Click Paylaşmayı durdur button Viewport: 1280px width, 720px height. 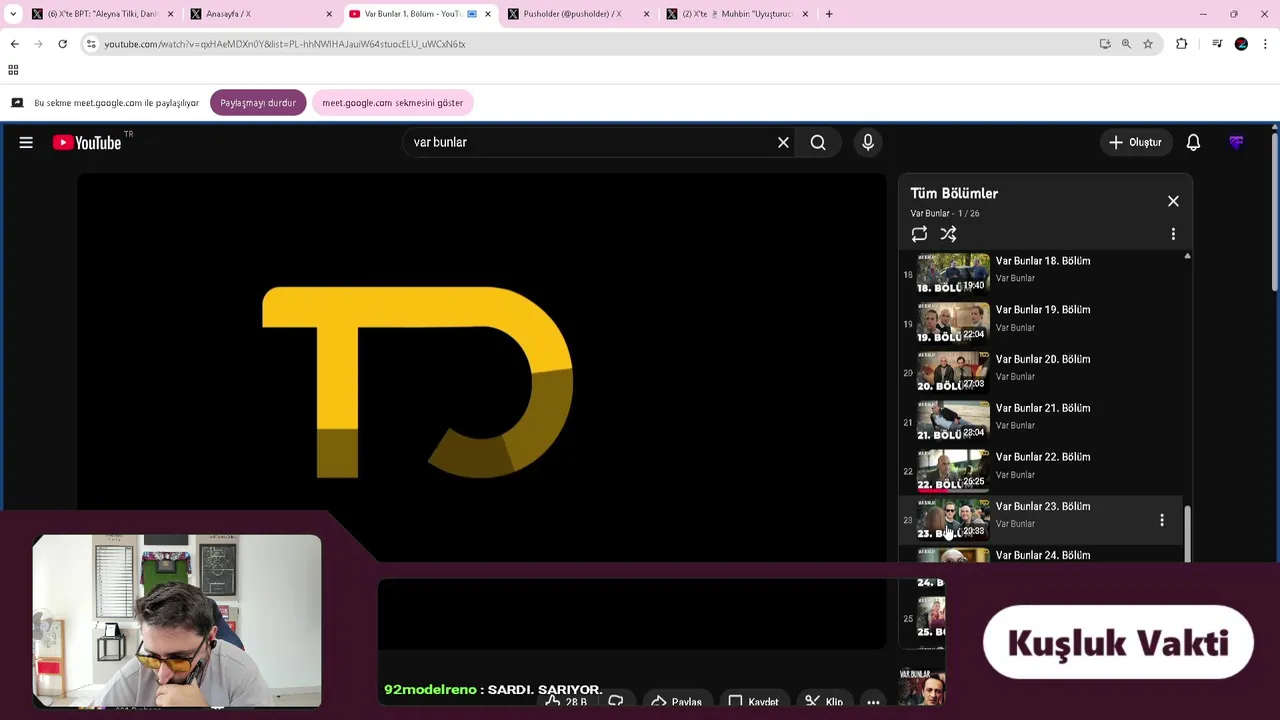(x=258, y=103)
